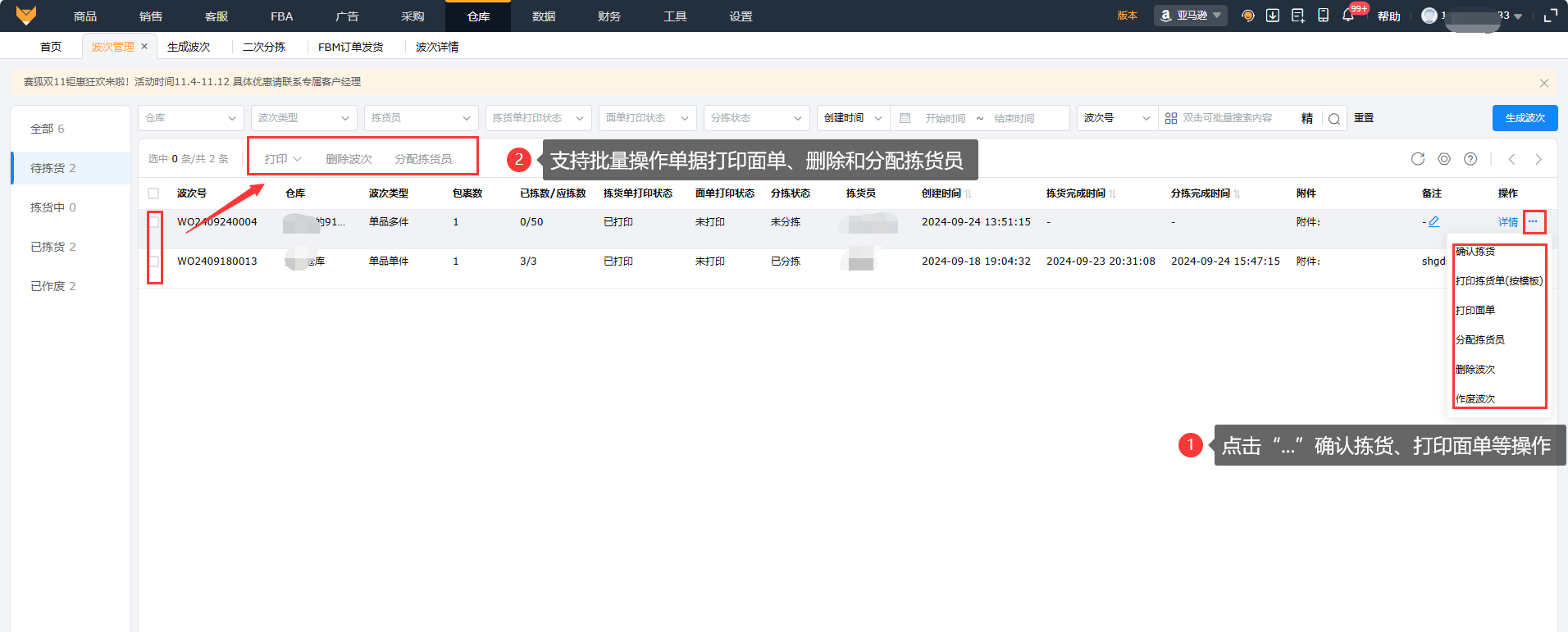1568x632 pixels.
Task: Open the "..." more actions icon
Action: [1534, 221]
